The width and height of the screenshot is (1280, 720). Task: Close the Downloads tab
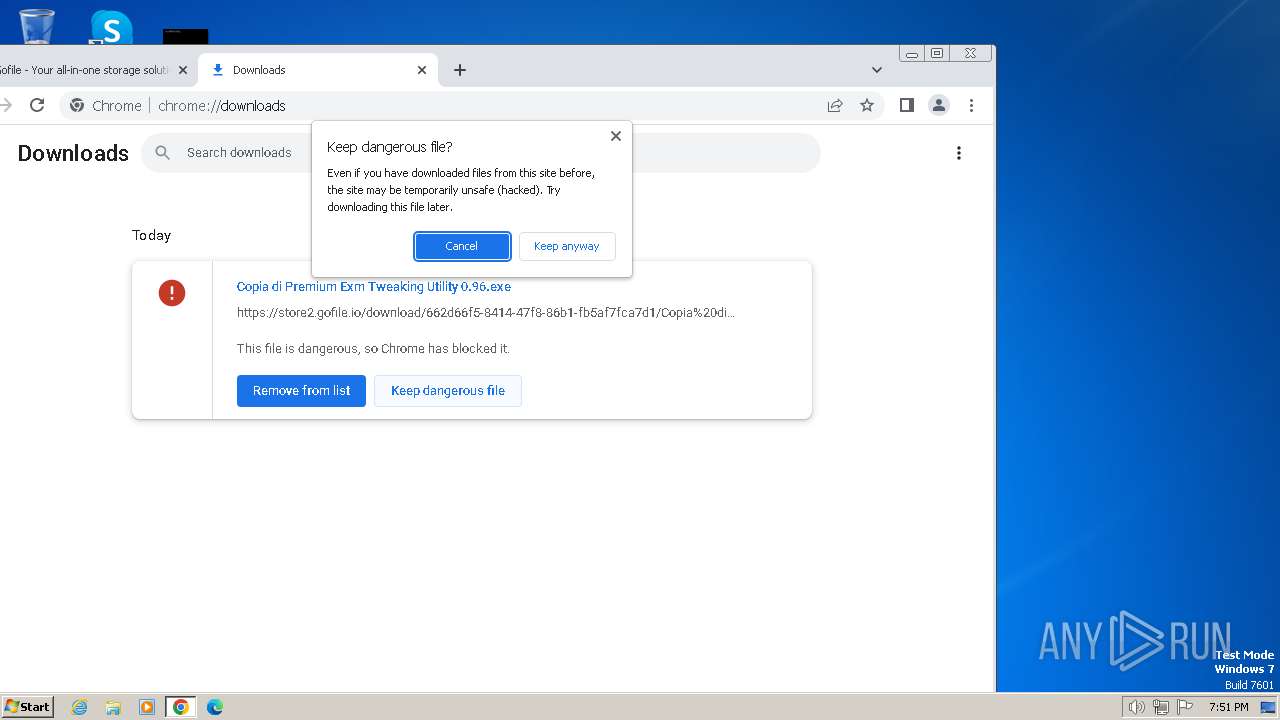tap(422, 70)
